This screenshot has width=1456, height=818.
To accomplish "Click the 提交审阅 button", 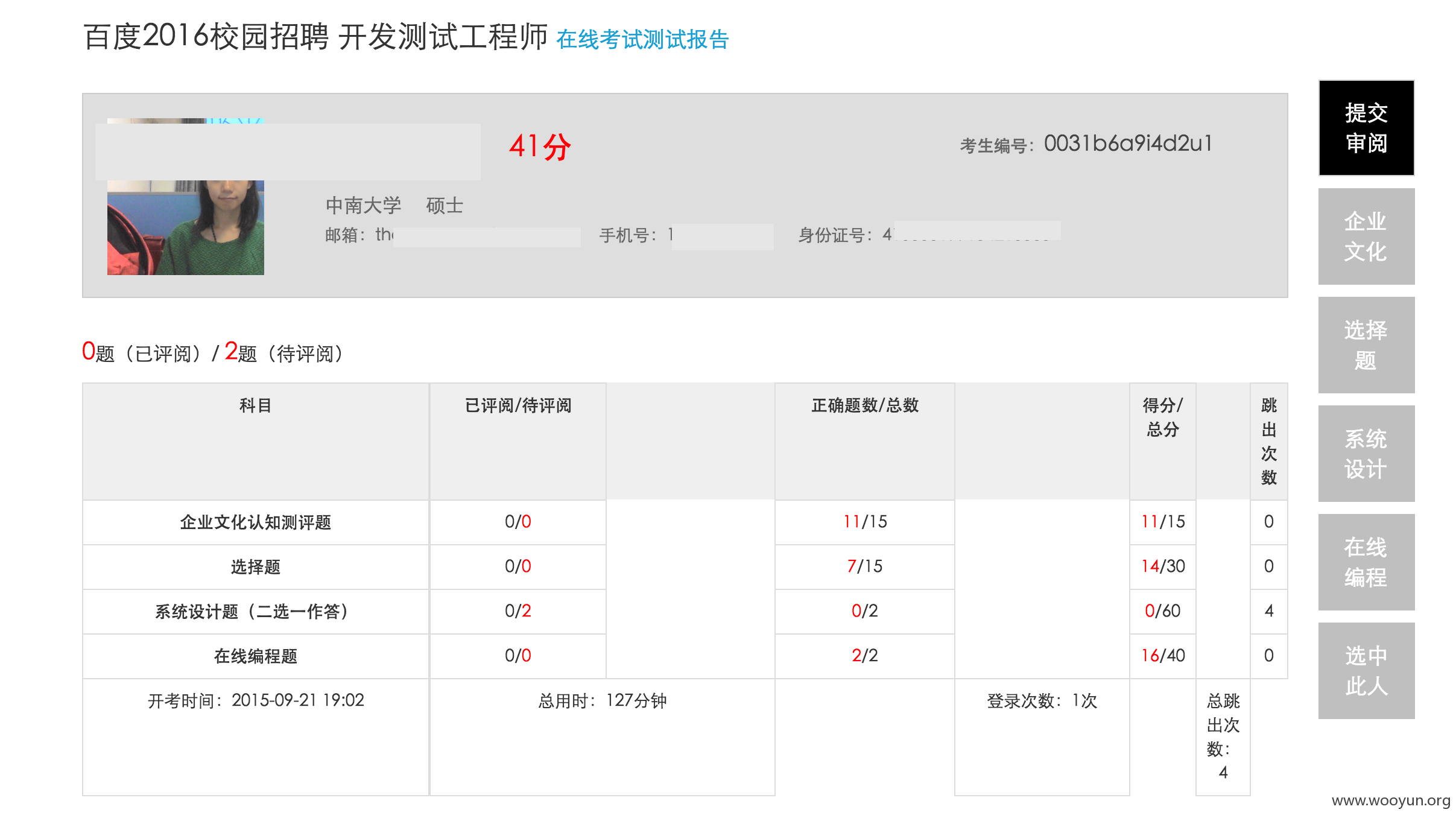I will tap(1366, 128).
